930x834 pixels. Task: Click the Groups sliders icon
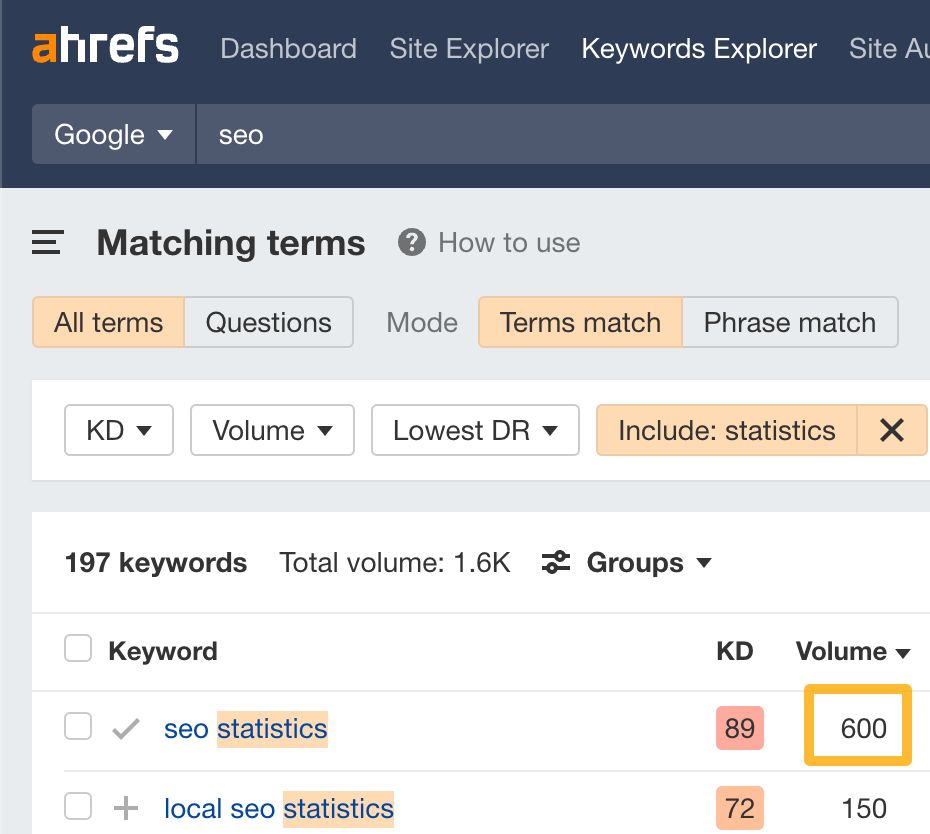click(557, 562)
